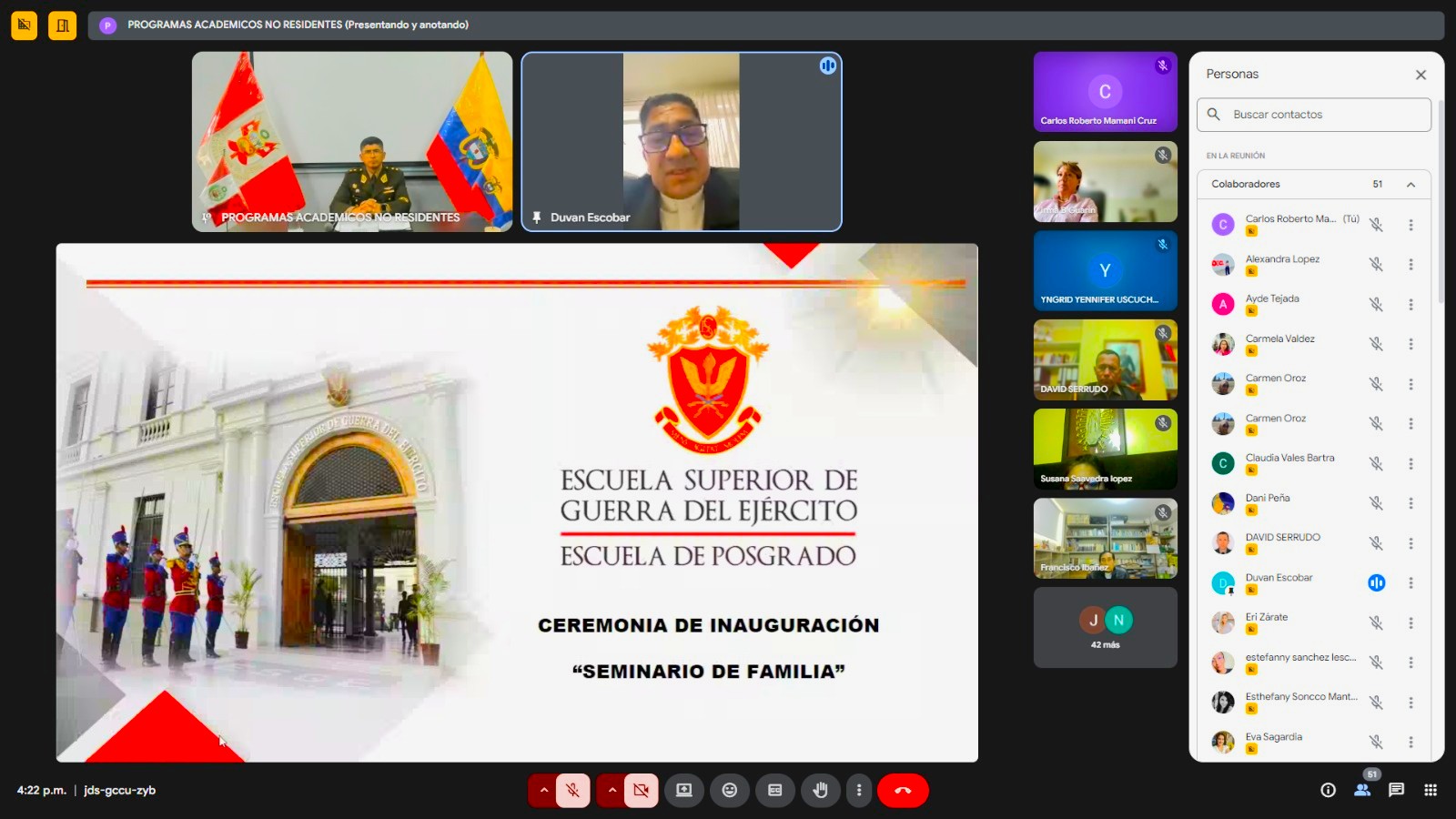Click DAVID SERRUDO video tile
The width and height of the screenshot is (1456, 819).
pos(1106,359)
